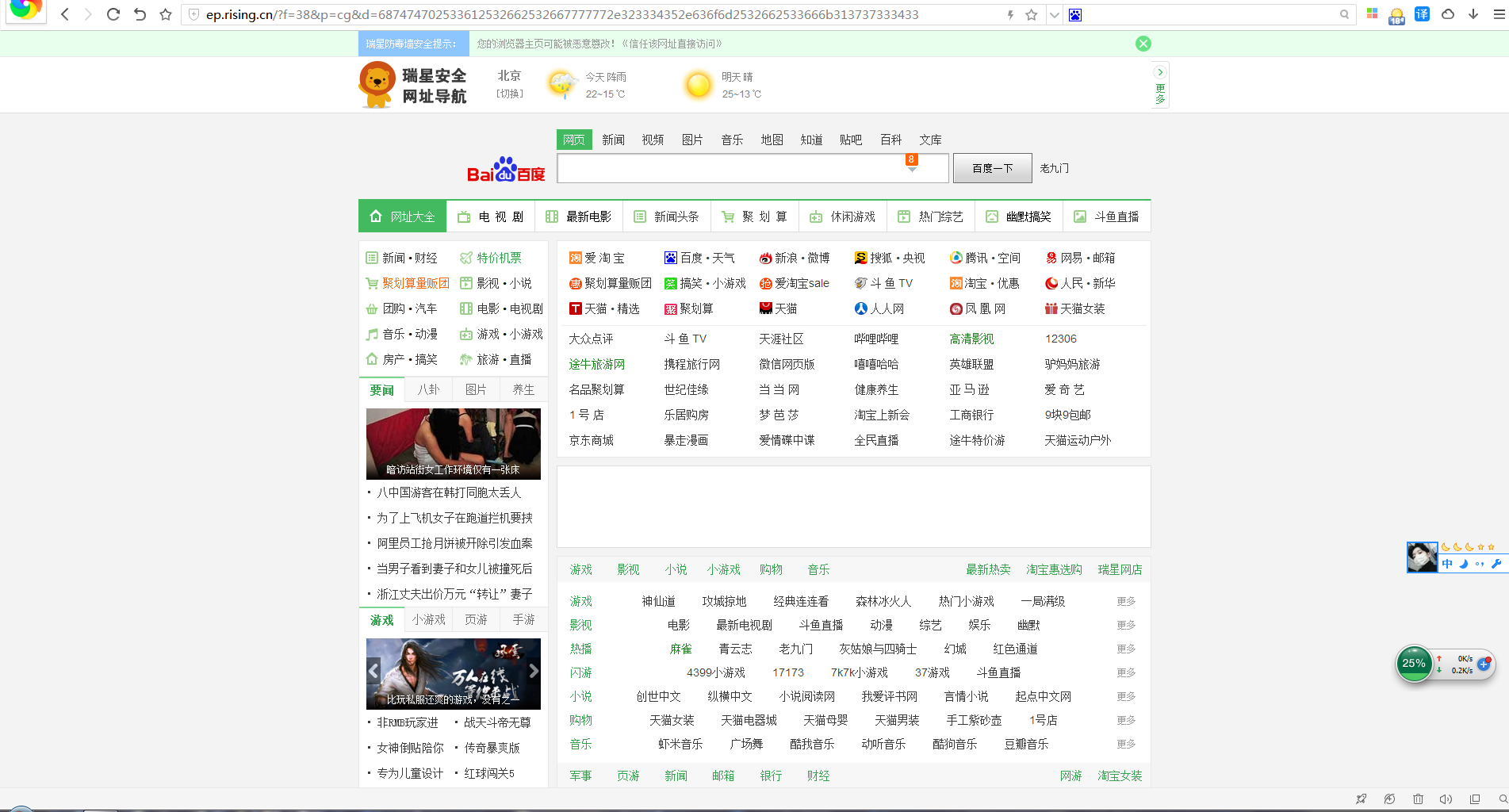The height and width of the screenshot is (812, 1509).
Task: Toggle input method punctuation mode
Action: [1480, 564]
